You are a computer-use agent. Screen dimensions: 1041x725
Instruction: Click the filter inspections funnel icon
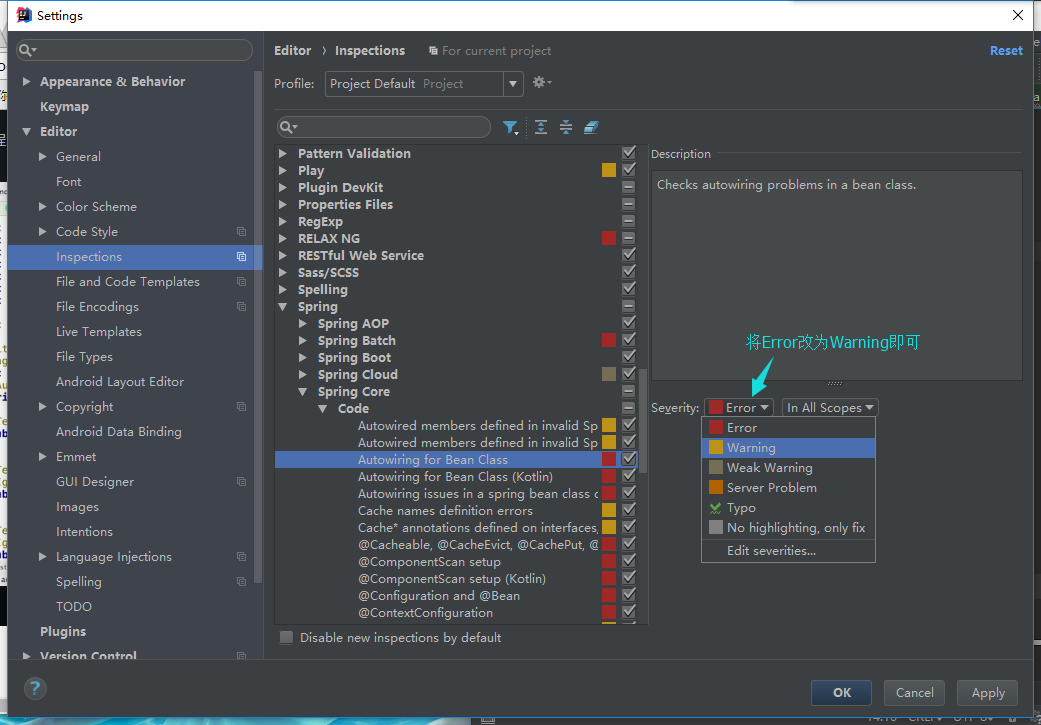[511, 127]
